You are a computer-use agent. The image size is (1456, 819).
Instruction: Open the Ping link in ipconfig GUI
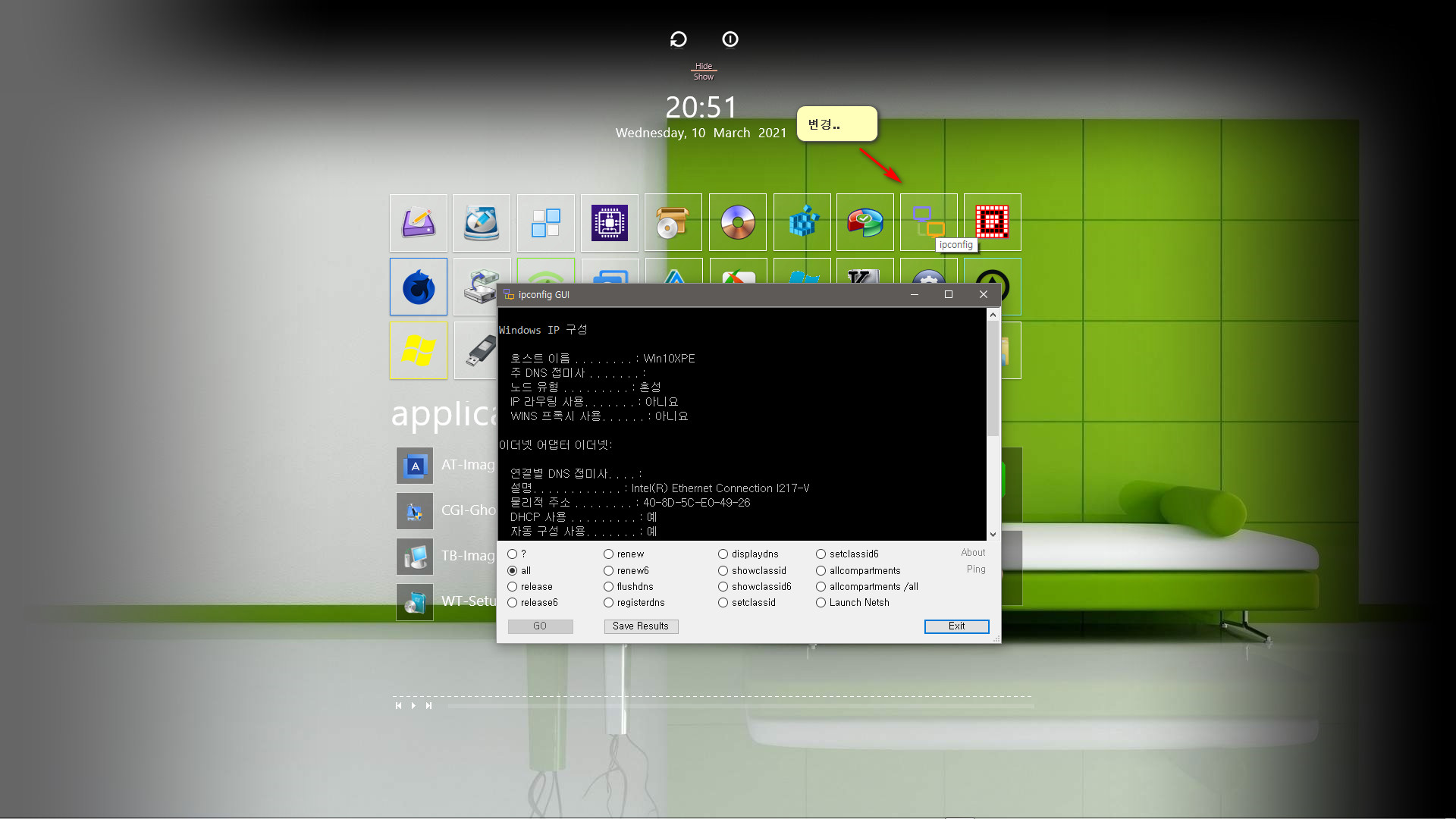(976, 570)
